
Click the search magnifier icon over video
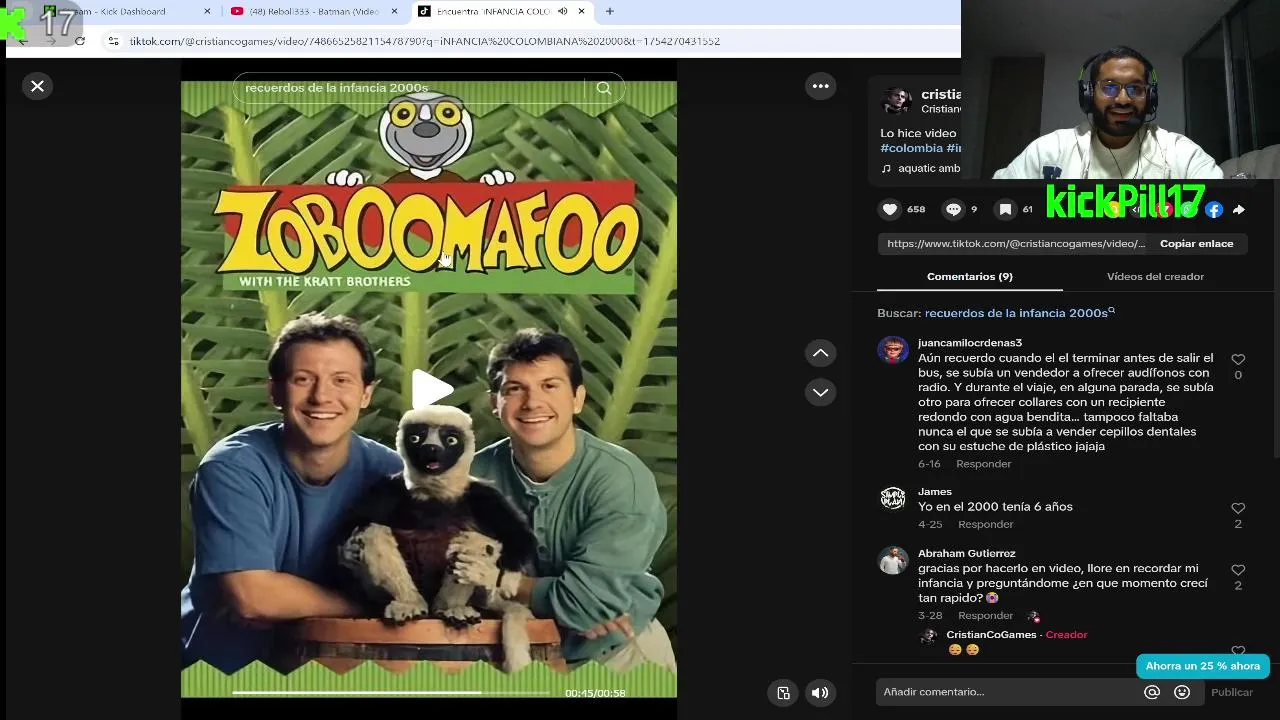(603, 88)
